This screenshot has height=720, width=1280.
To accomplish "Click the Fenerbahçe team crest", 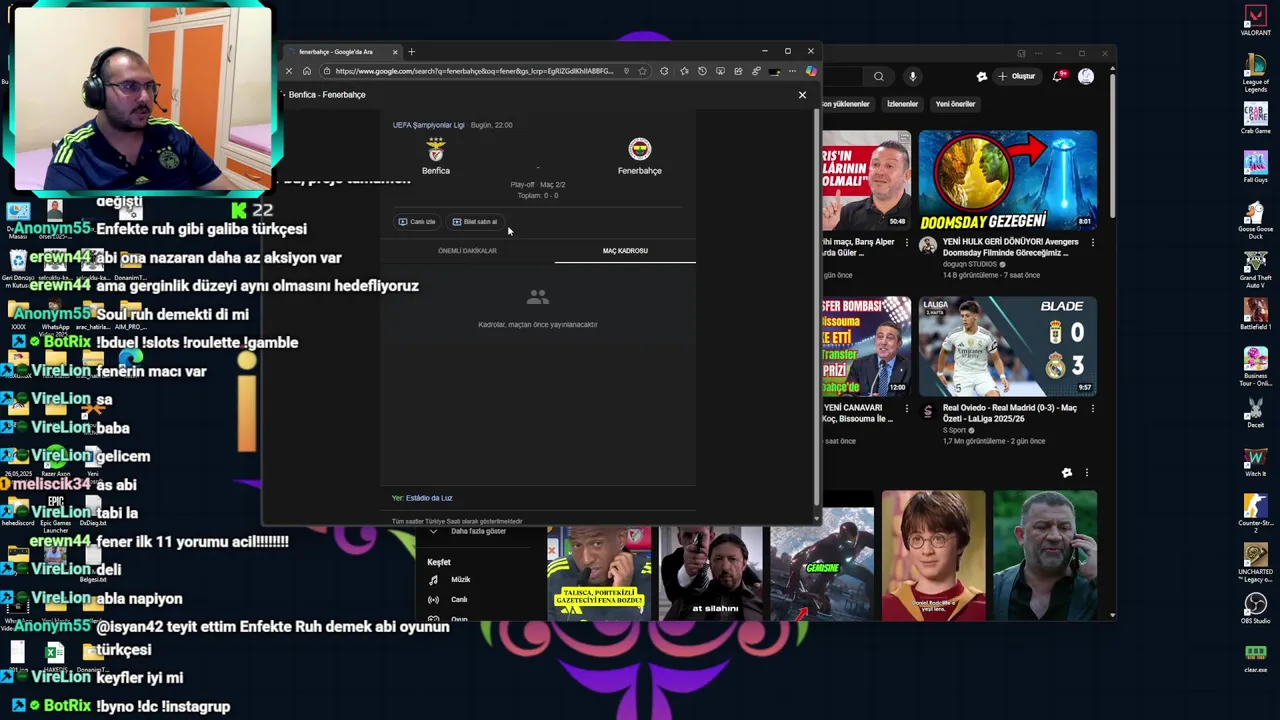I will 640,149.
